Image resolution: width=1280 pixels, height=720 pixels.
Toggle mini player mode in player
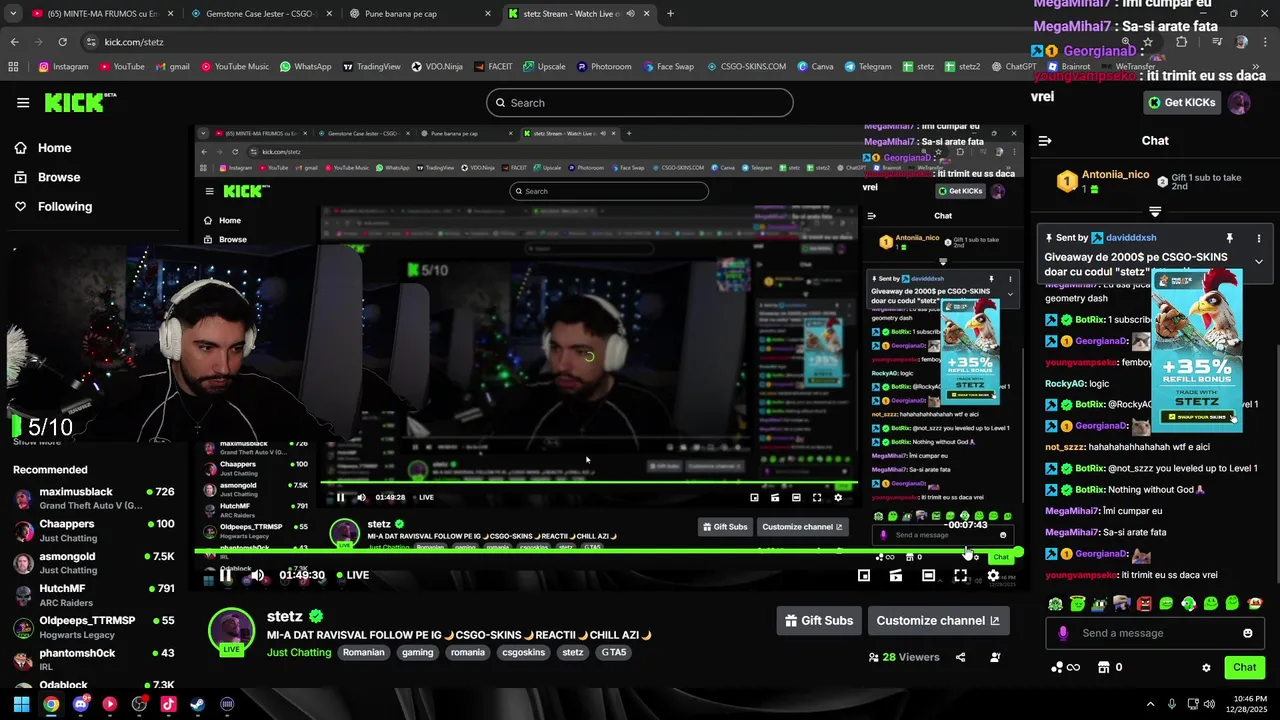point(864,575)
